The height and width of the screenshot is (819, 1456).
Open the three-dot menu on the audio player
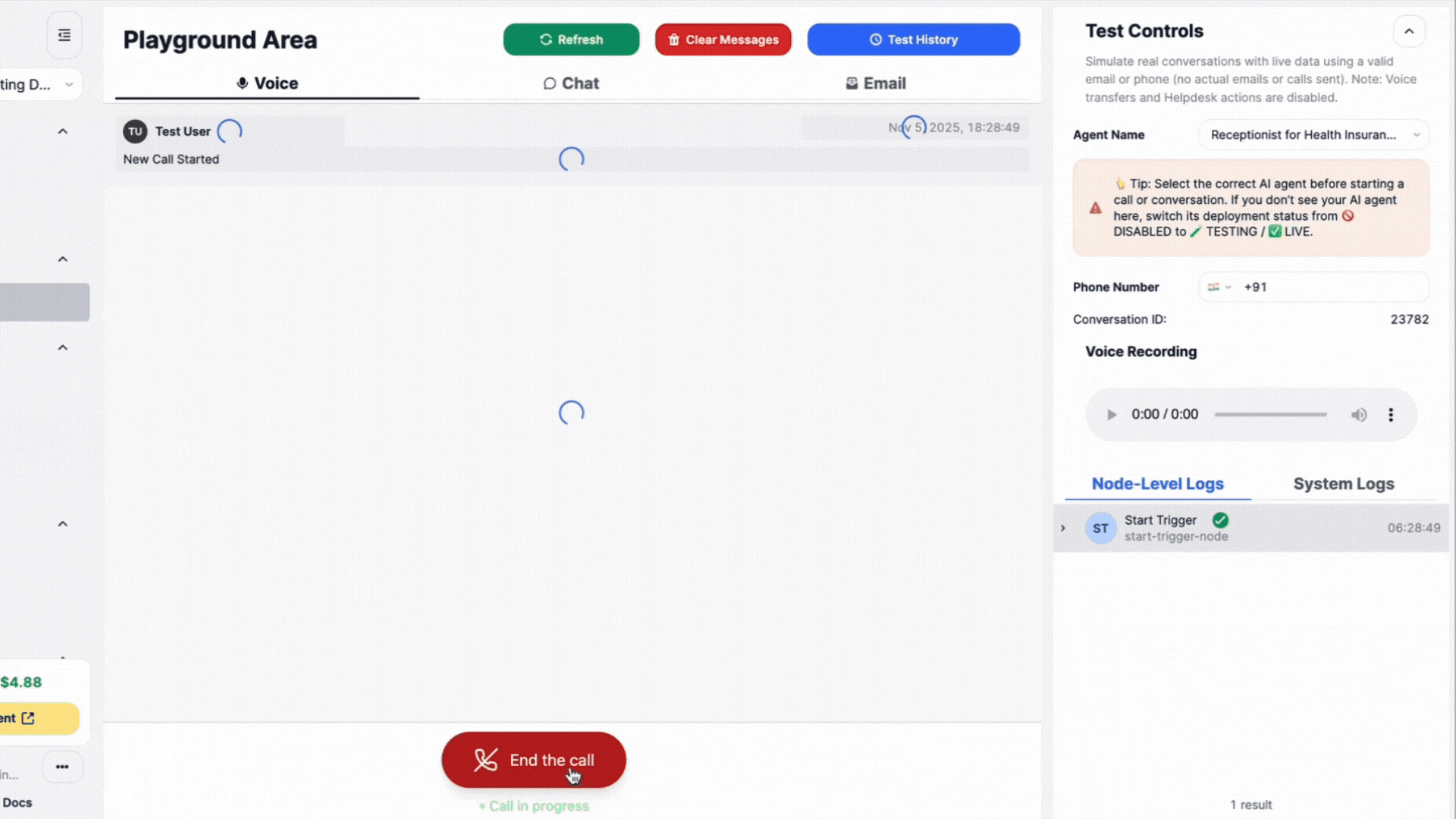pyautogui.click(x=1391, y=415)
